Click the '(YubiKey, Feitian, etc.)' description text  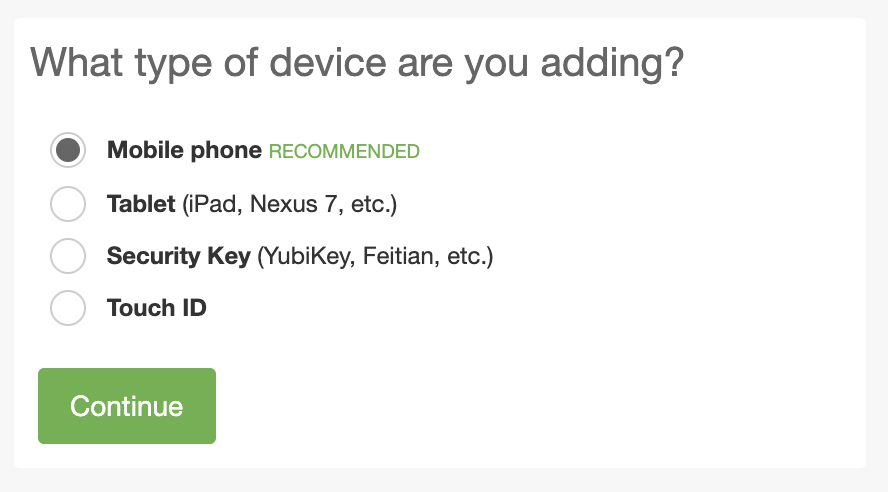pos(376,256)
